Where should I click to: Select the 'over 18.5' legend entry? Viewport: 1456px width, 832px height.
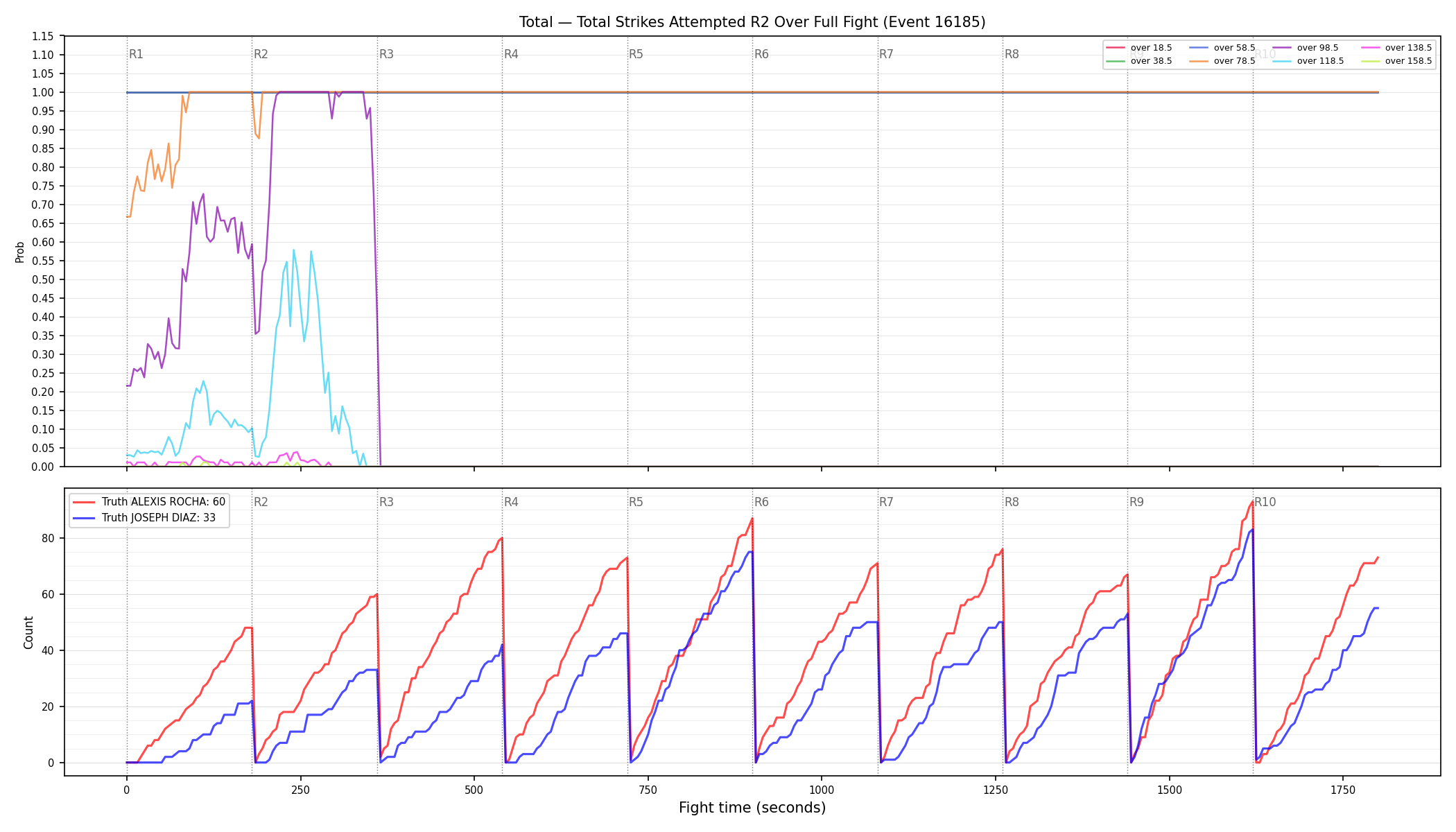coord(1139,48)
